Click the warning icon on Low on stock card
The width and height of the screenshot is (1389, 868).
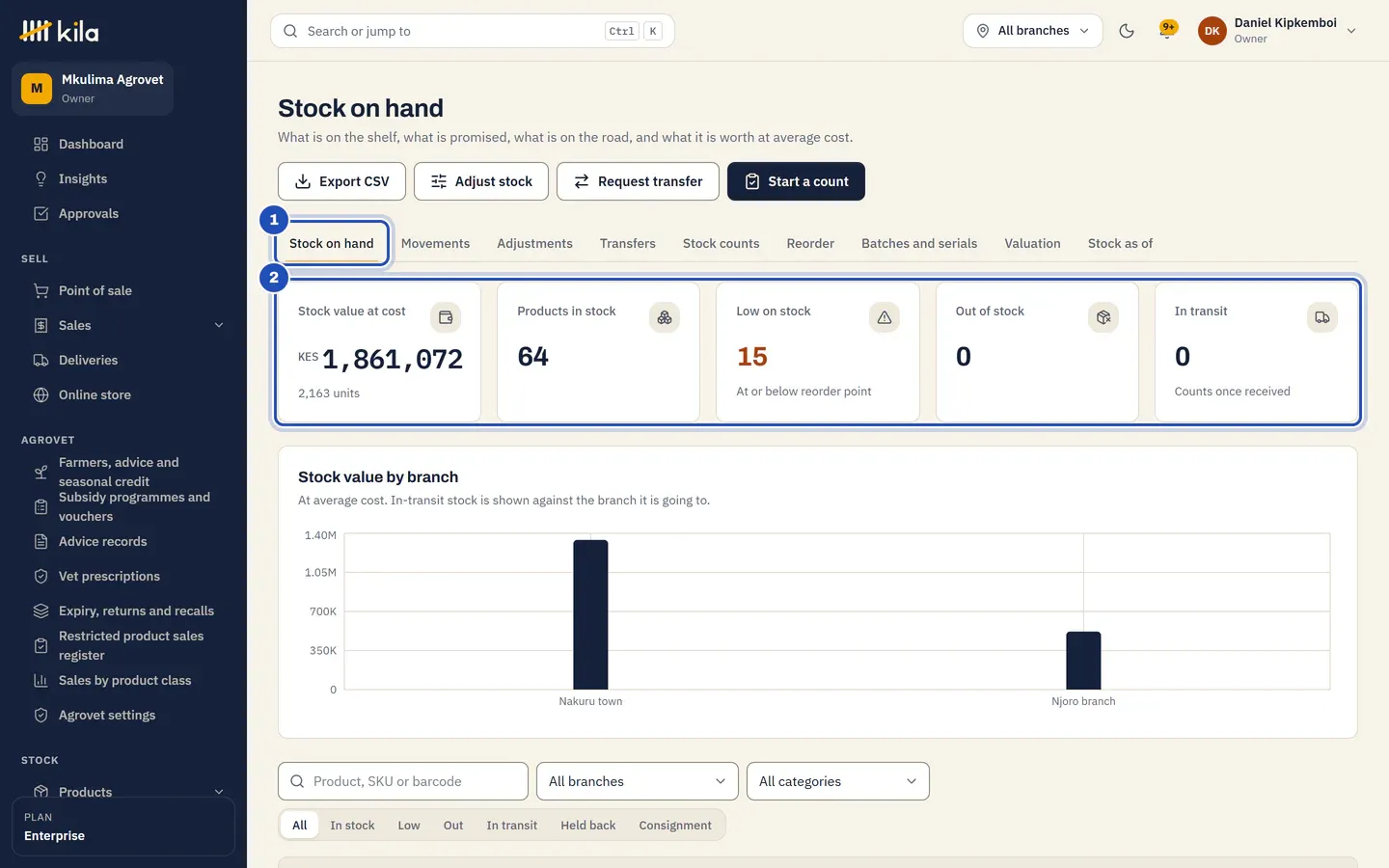coord(884,317)
